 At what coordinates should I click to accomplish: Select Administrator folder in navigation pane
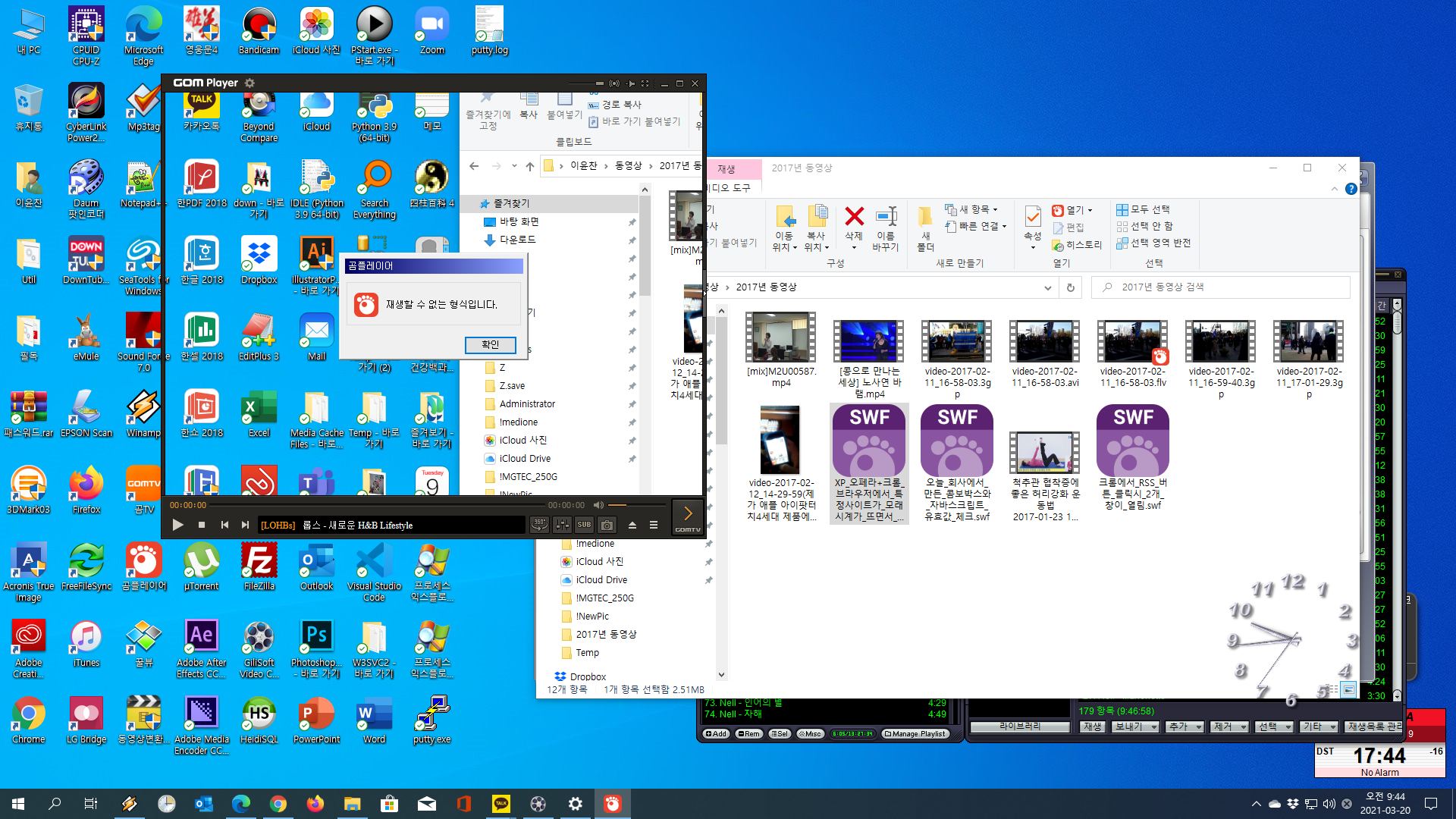click(x=527, y=404)
